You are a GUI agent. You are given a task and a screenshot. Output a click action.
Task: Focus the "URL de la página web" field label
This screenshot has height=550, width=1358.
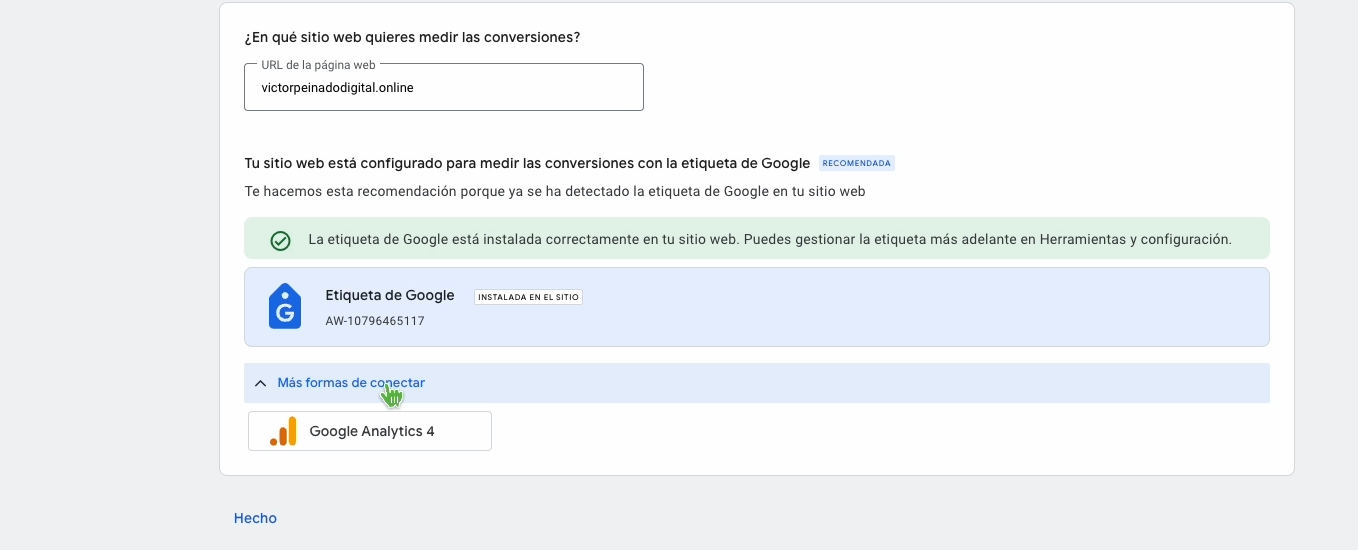coord(318,65)
